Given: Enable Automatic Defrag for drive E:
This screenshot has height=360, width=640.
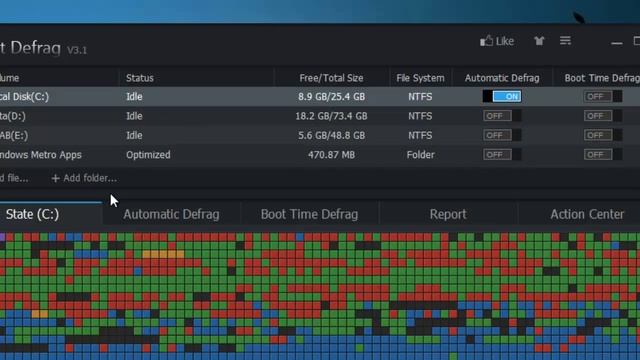Looking at the screenshot, I should tap(502, 135).
